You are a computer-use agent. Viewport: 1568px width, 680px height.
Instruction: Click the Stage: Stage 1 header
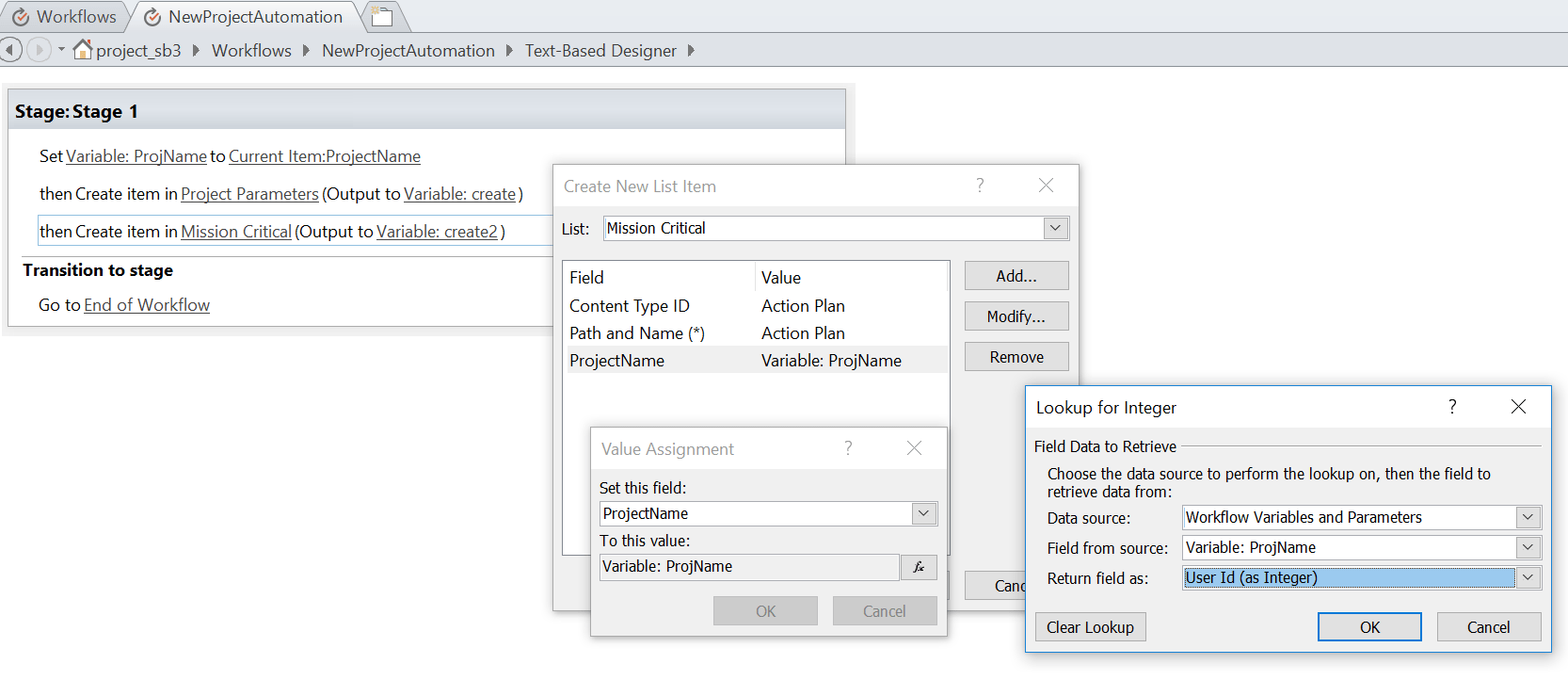coord(426,110)
